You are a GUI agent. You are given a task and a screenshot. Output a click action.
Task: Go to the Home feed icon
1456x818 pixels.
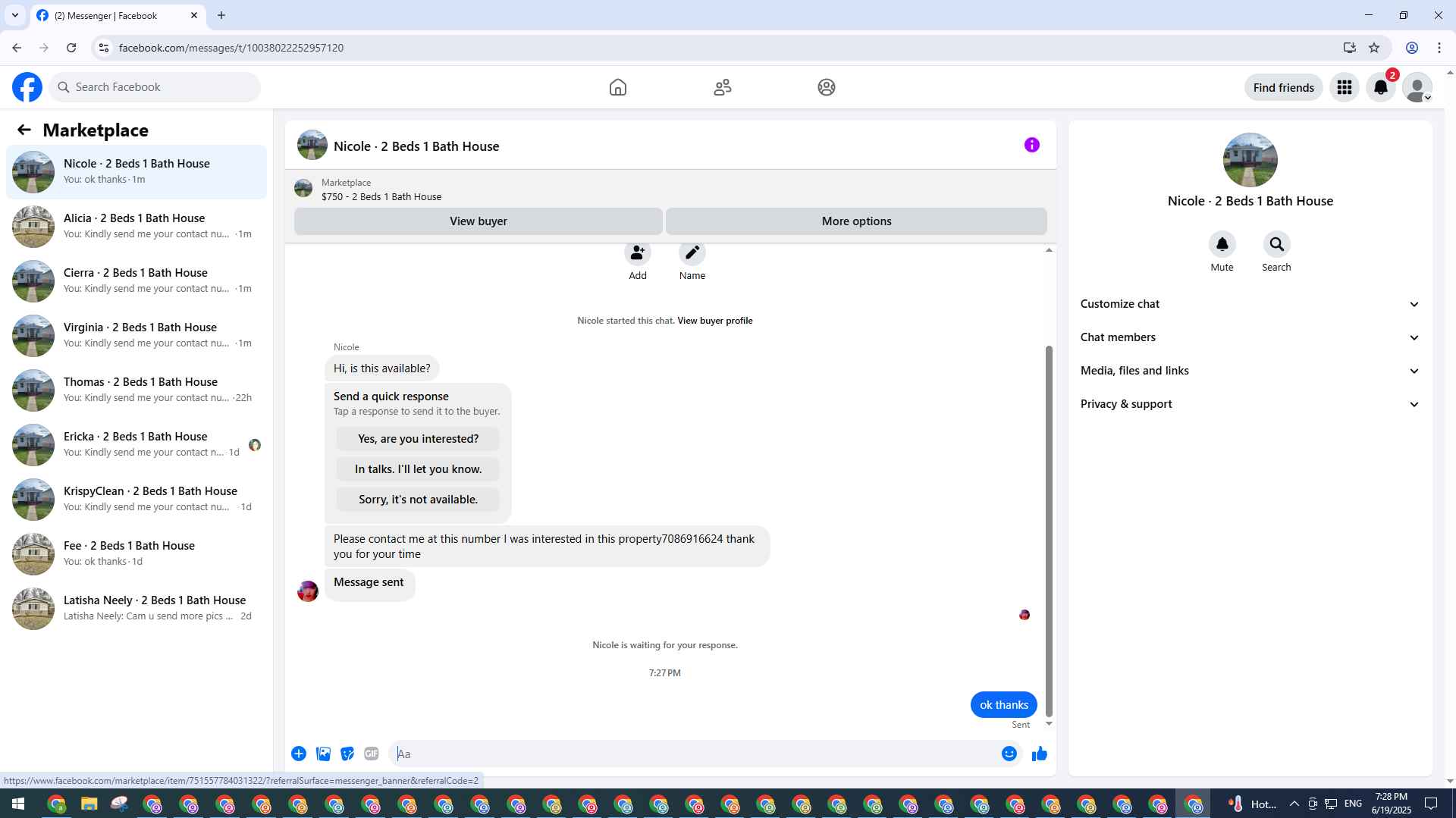point(618,87)
